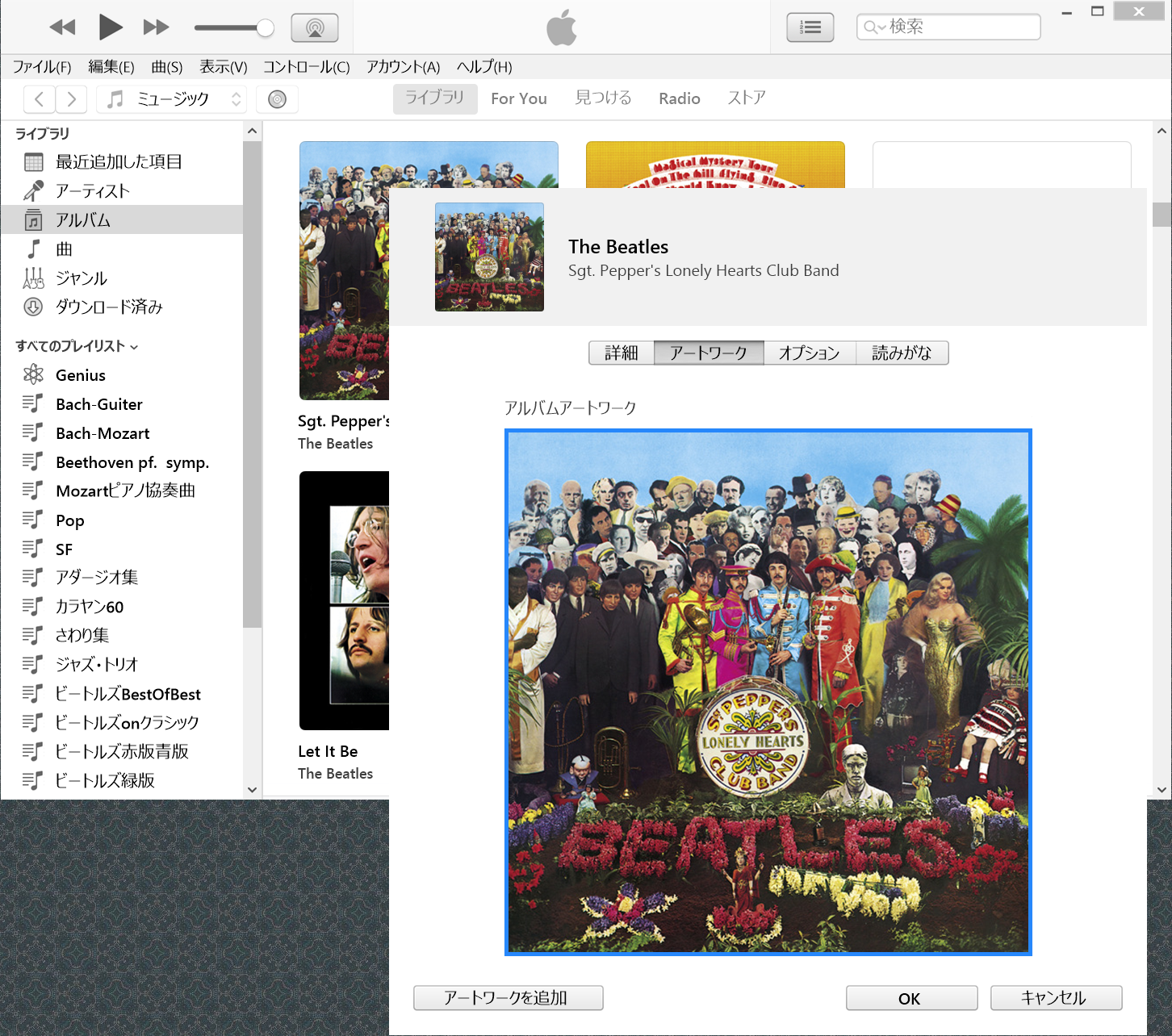
Task: Click the Play button
Action: pyautogui.click(x=110, y=27)
